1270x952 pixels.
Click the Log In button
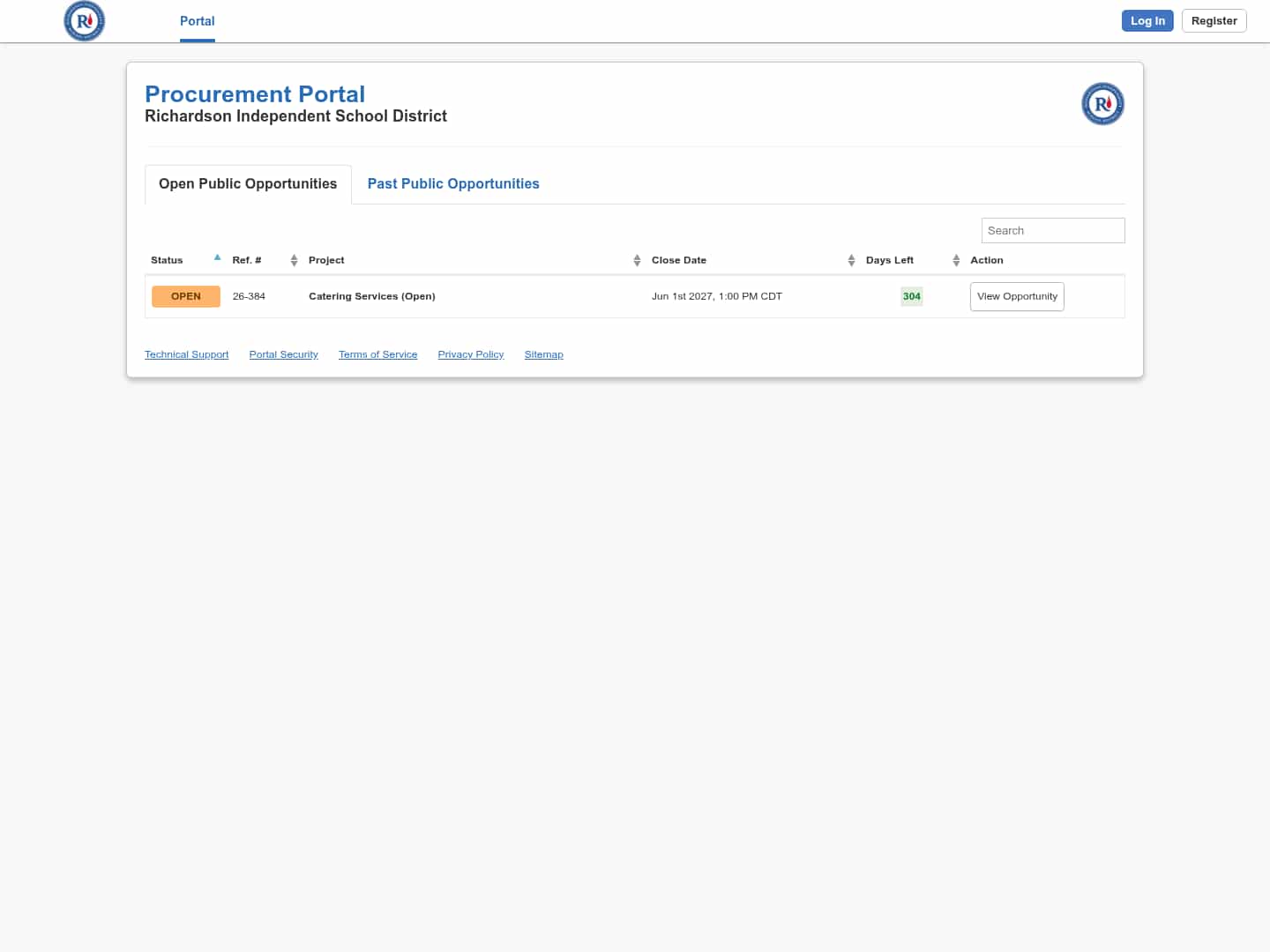point(1147,21)
